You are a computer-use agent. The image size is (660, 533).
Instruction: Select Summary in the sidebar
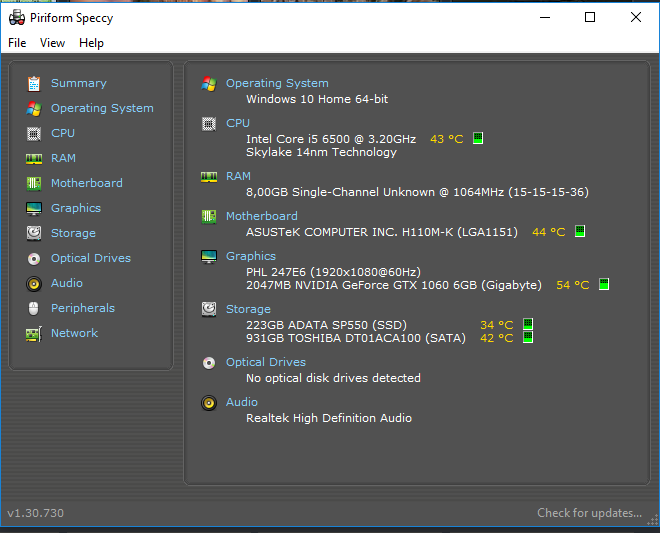click(78, 83)
